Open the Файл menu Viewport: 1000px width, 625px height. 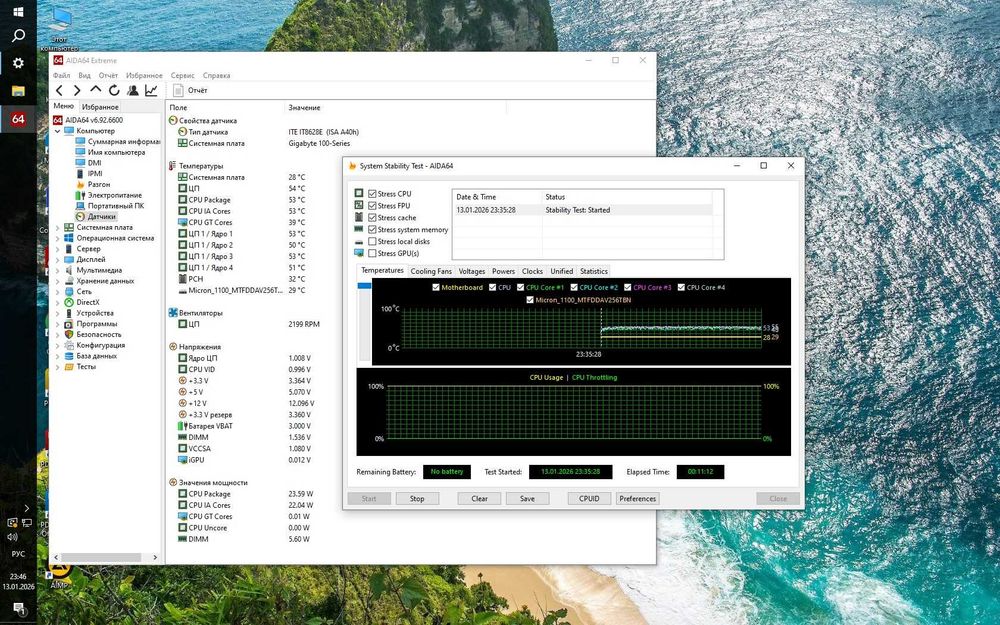(62, 75)
